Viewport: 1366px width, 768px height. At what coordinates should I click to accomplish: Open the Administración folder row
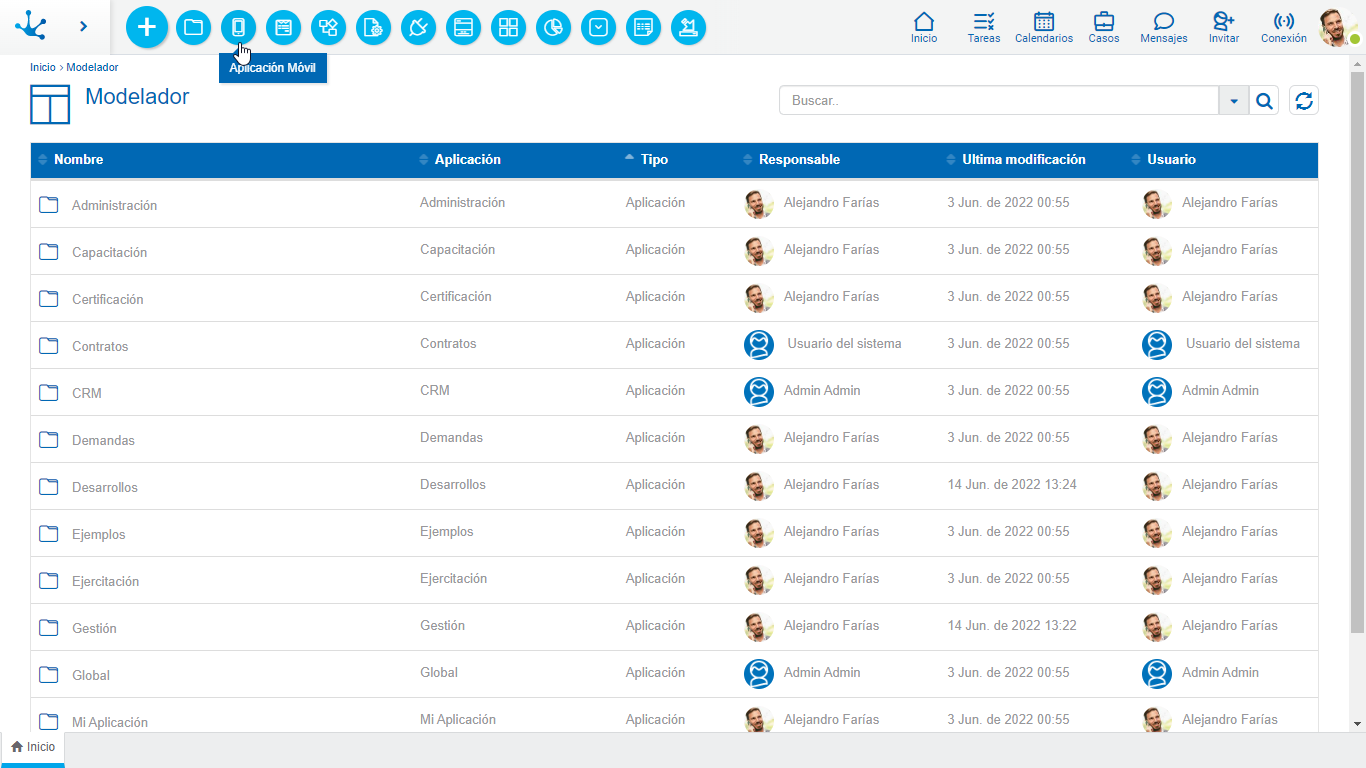tap(674, 204)
